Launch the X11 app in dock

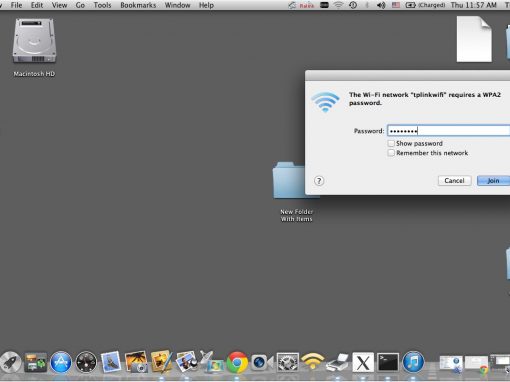click(363, 362)
